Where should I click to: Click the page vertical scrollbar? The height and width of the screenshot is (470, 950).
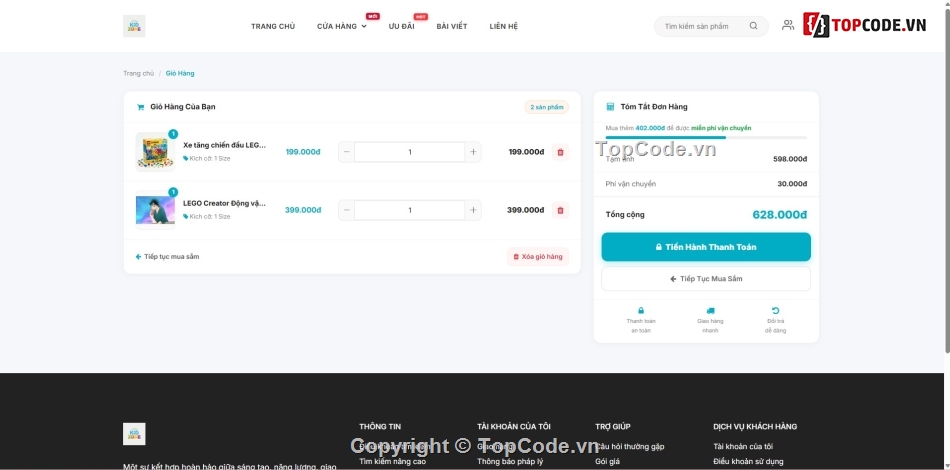pos(947,182)
